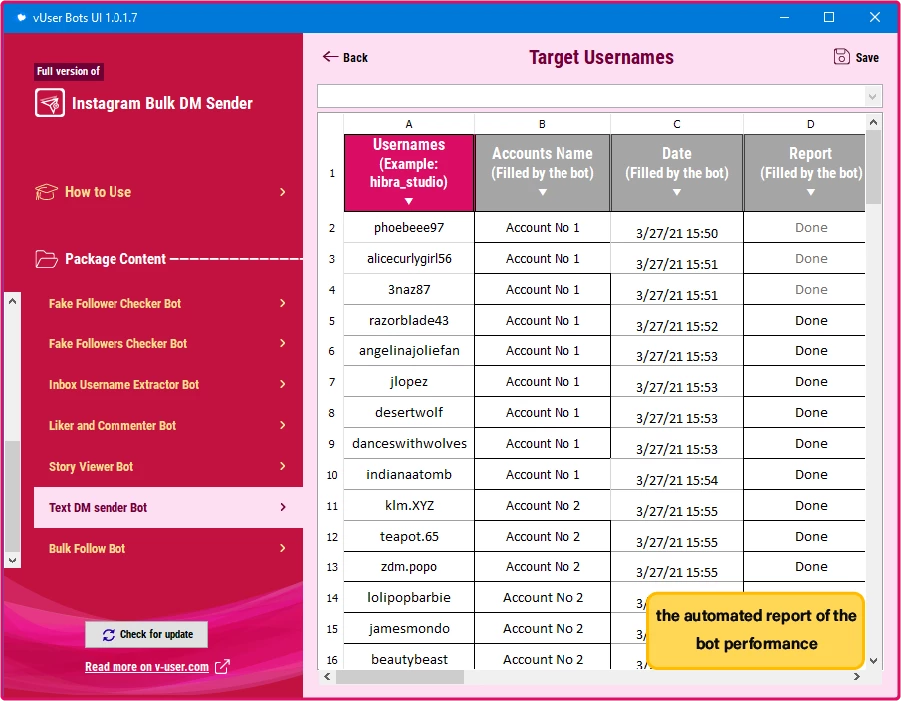Expand Text DM sender Bot chevron

point(283,507)
